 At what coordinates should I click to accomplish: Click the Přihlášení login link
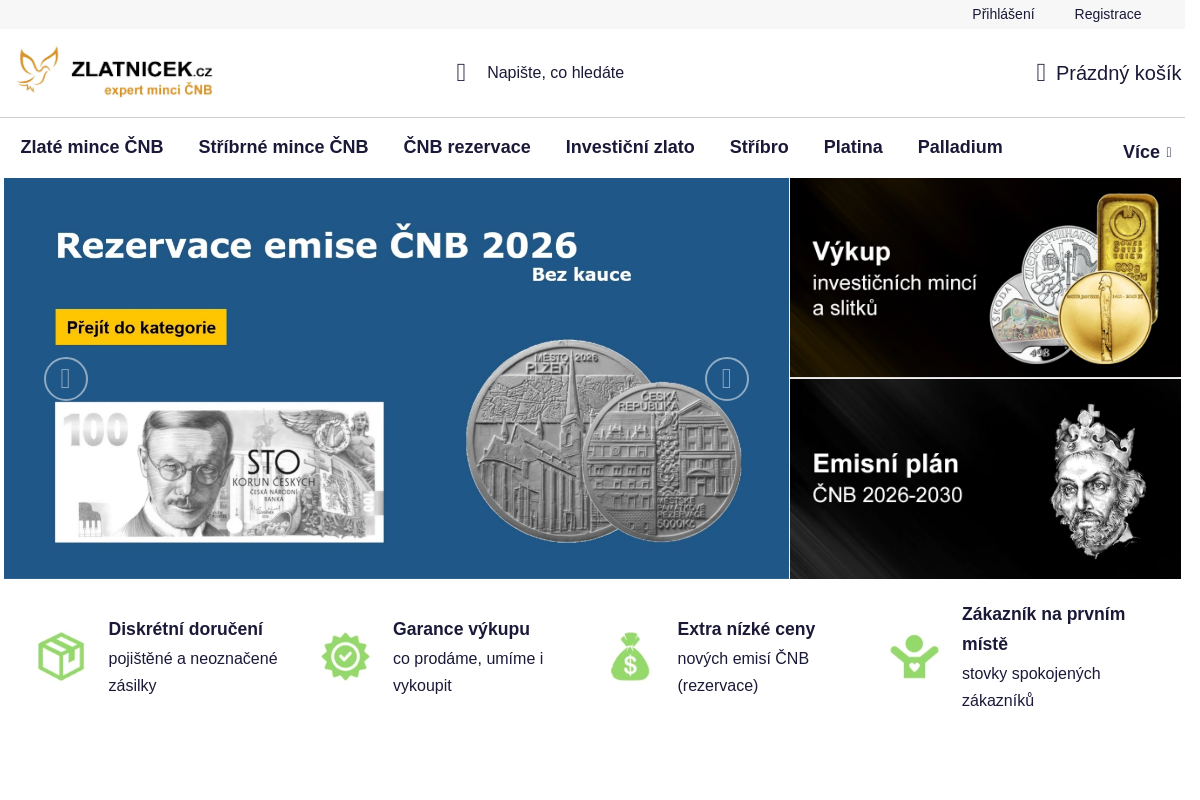1003,14
